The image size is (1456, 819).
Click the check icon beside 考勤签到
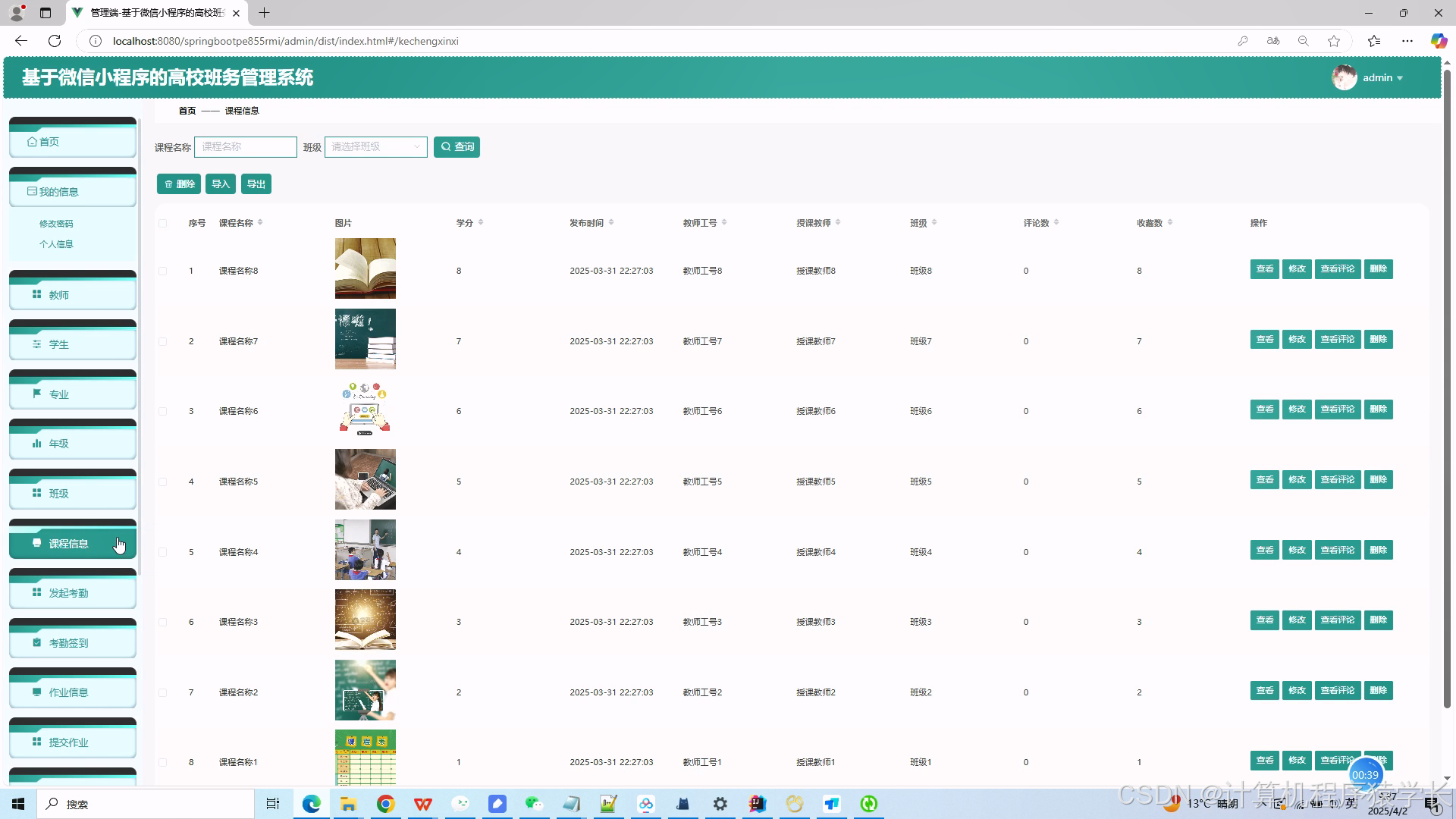[36, 642]
